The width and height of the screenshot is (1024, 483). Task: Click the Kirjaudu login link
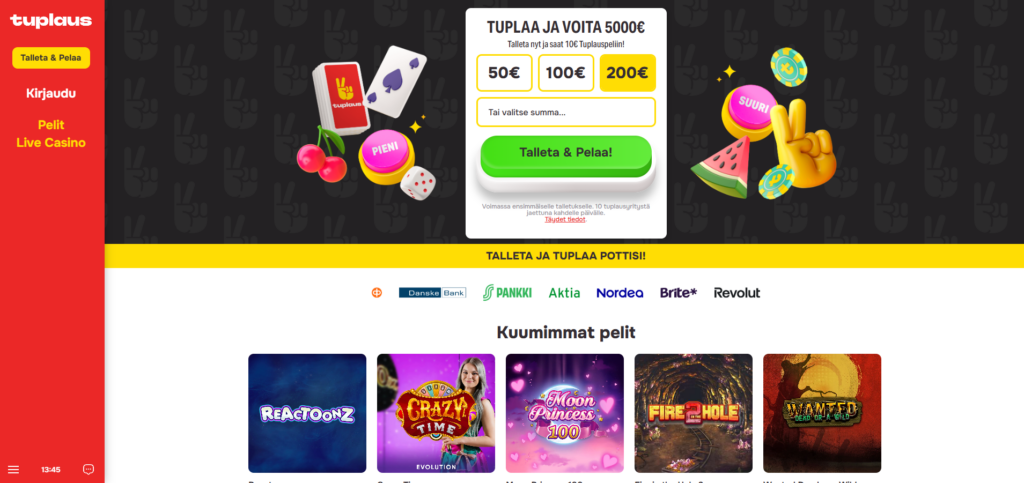[x=51, y=93]
